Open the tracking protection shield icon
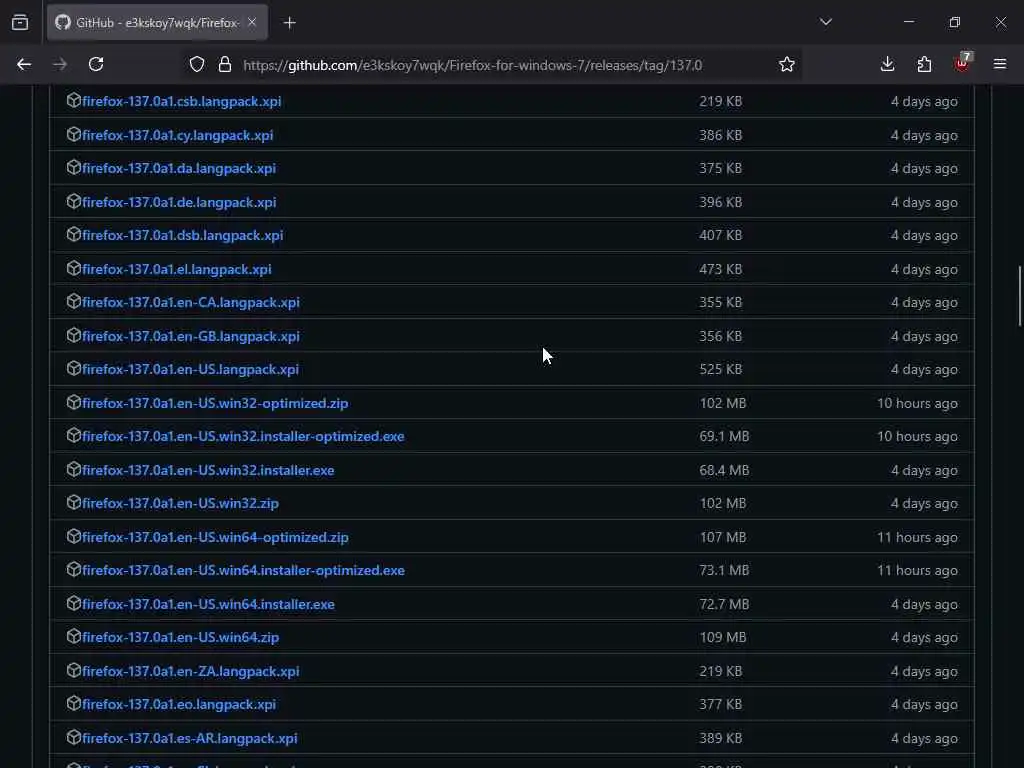 click(x=197, y=64)
